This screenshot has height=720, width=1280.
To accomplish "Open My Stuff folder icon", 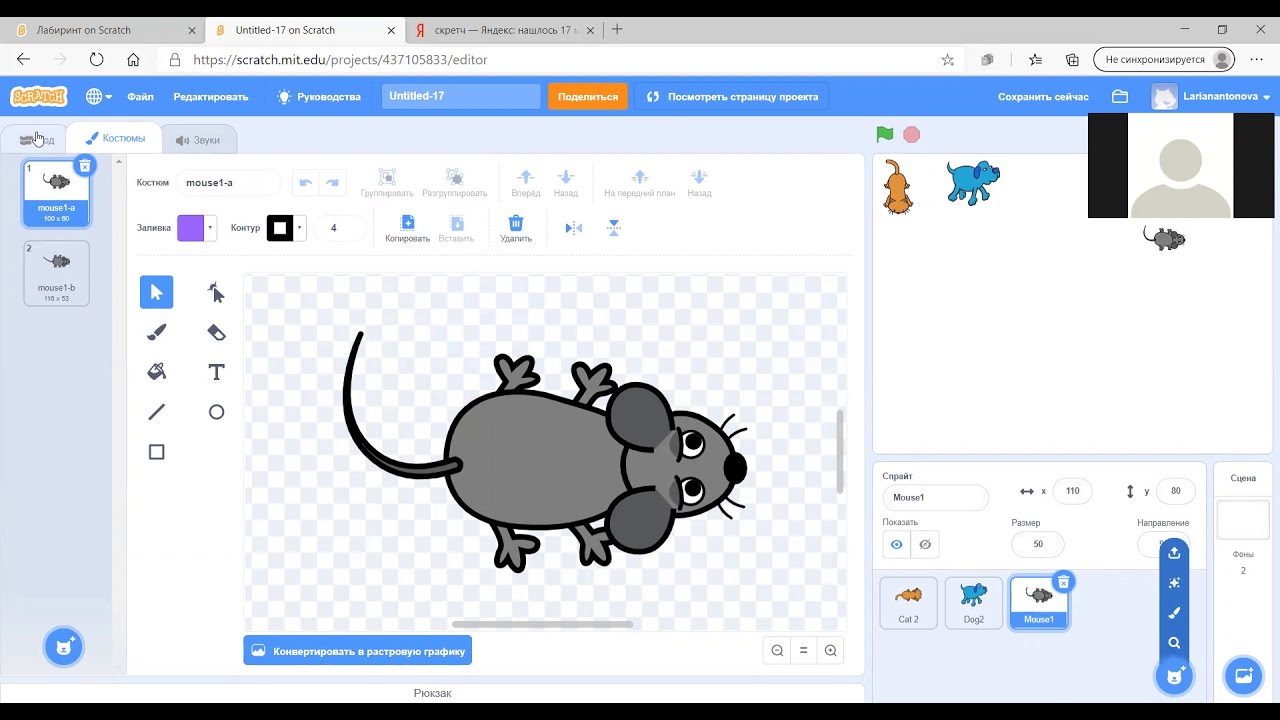I will point(1120,97).
